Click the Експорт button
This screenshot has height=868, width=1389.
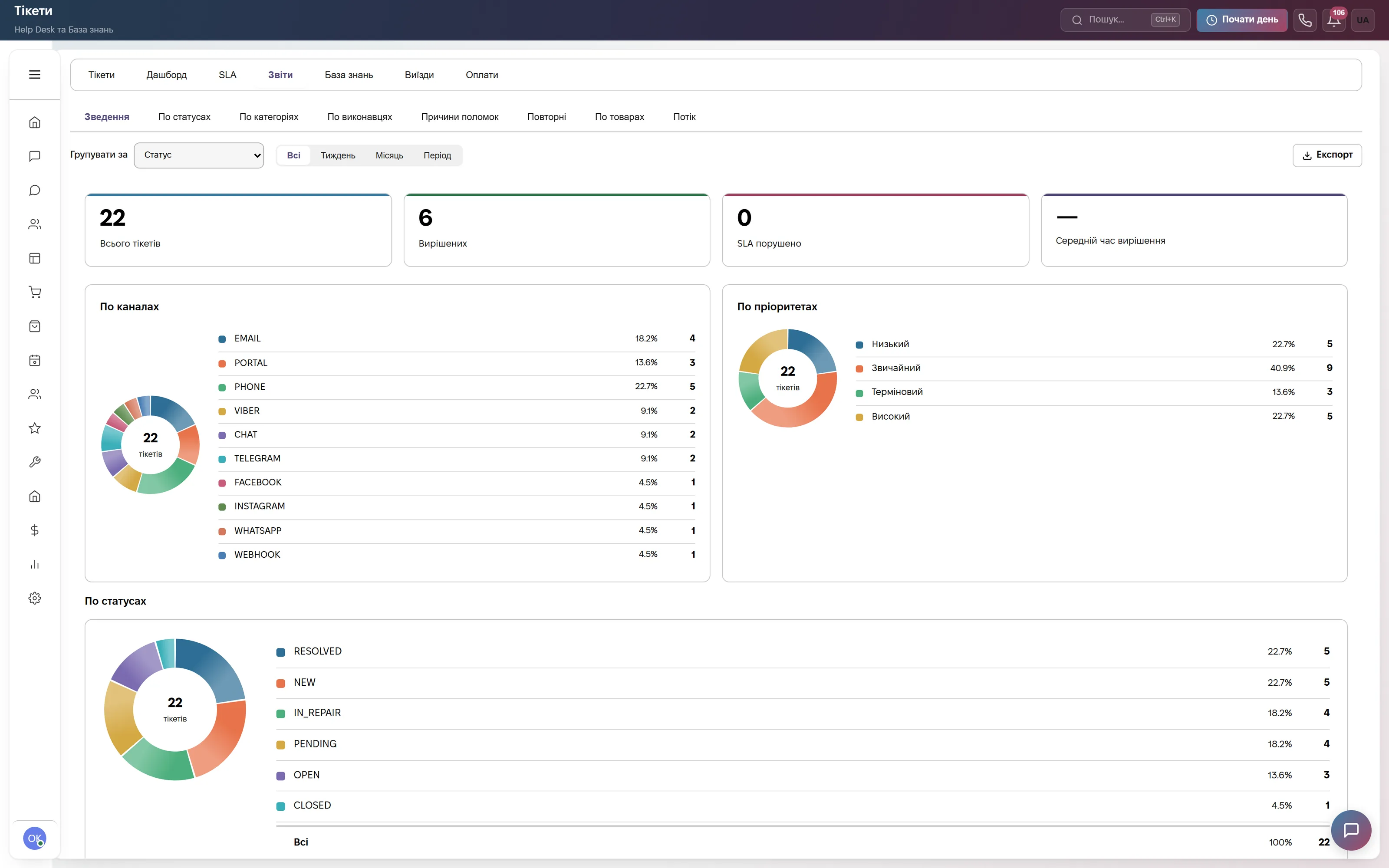pyautogui.click(x=1327, y=155)
